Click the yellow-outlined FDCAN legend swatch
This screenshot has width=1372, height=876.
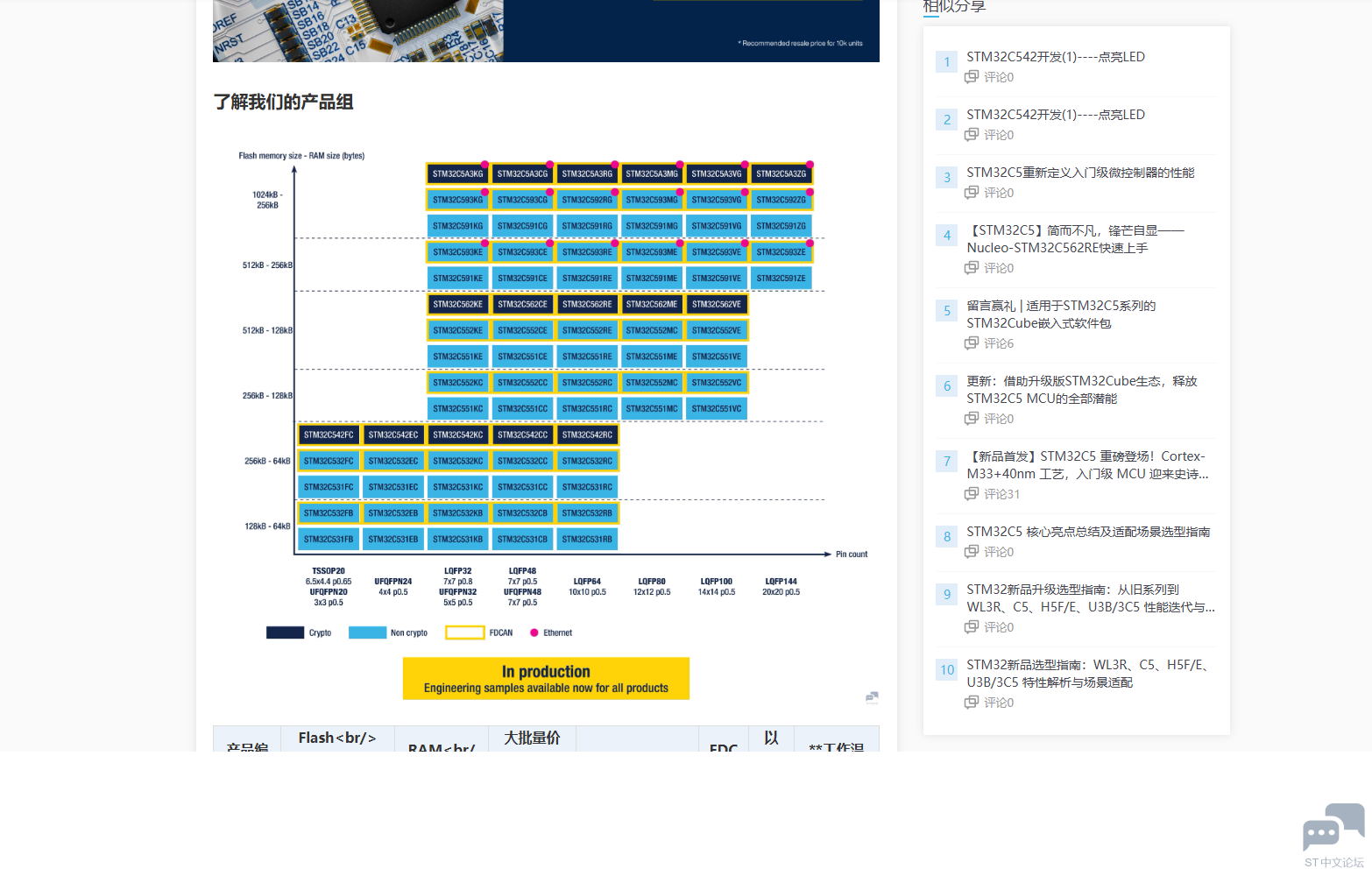[x=465, y=632]
